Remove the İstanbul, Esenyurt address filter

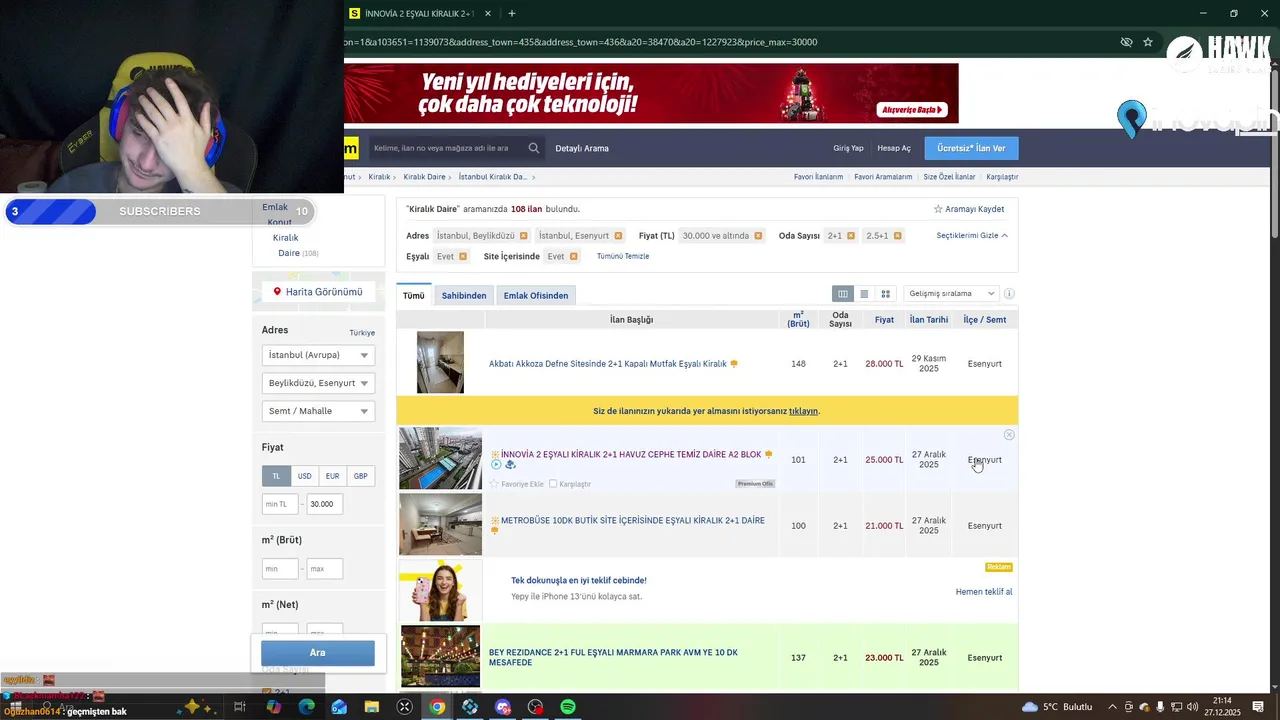click(618, 236)
